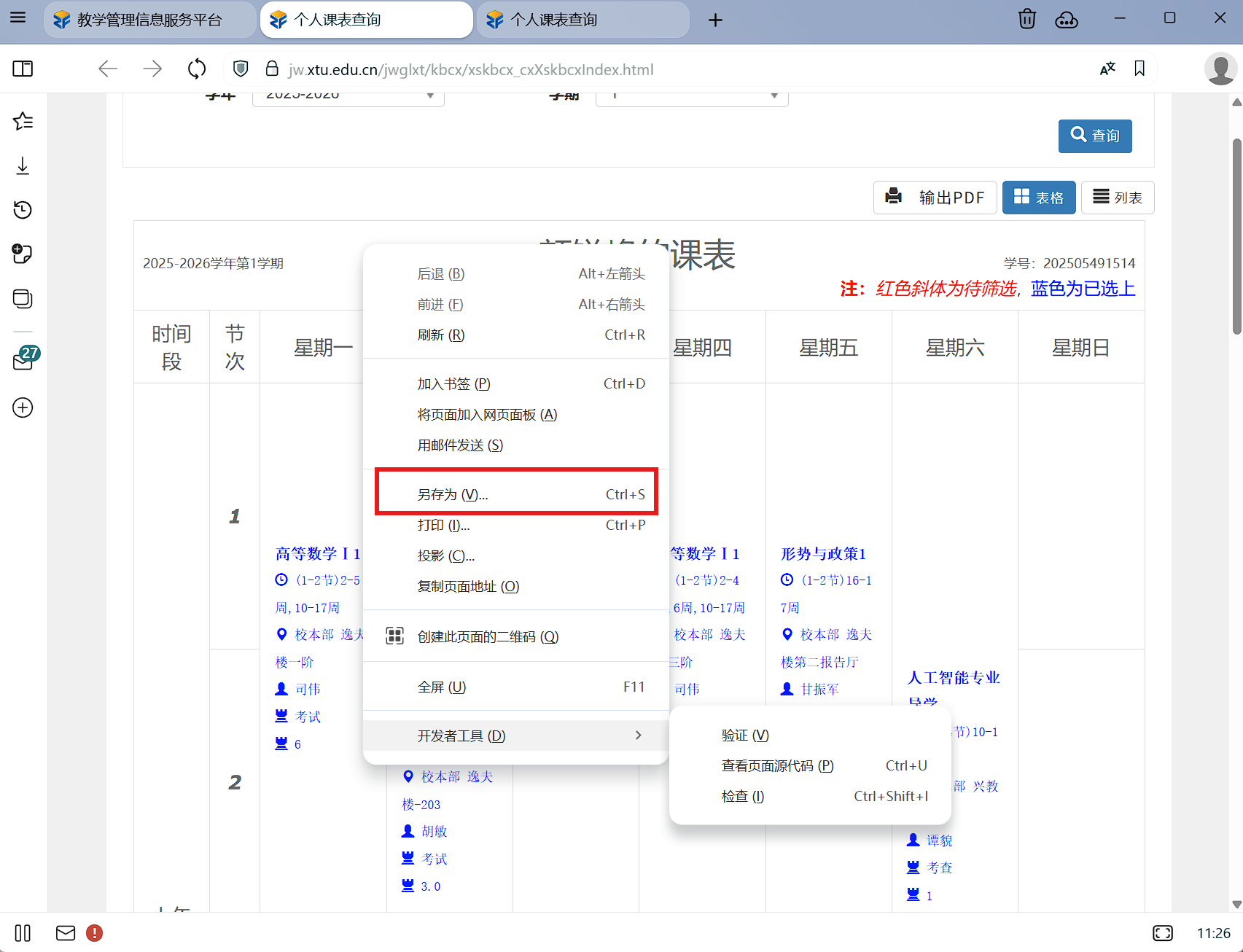
Task: Click the screenshot capture icon in status bar
Action: click(1163, 933)
